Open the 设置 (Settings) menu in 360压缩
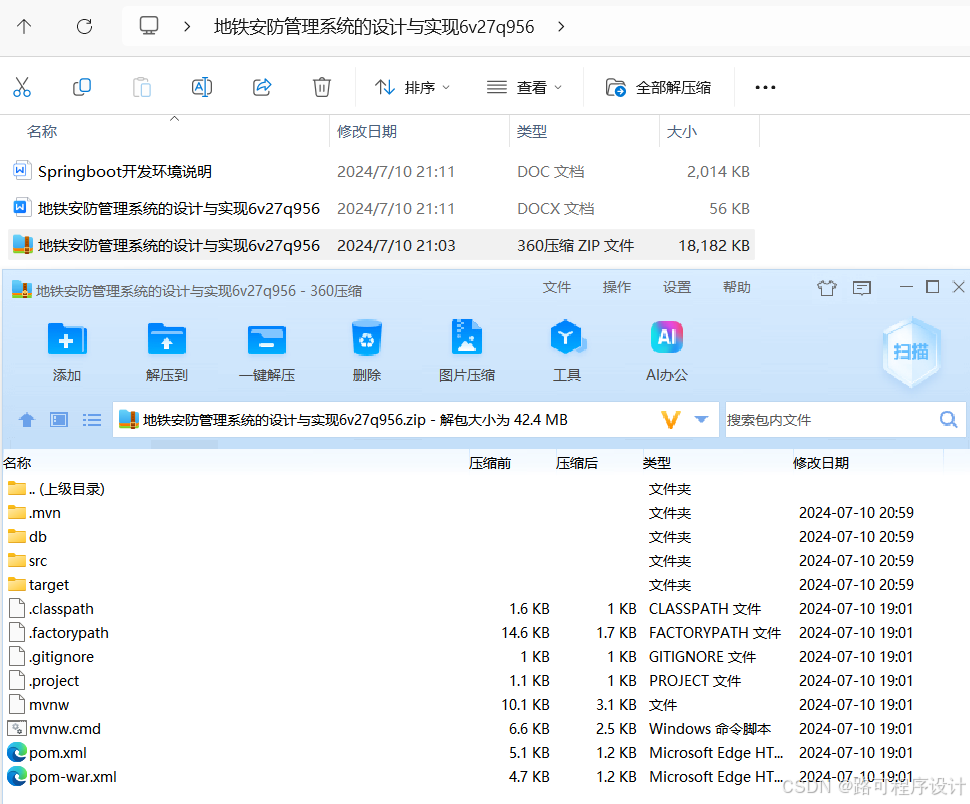The image size is (970, 804). (677, 287)
